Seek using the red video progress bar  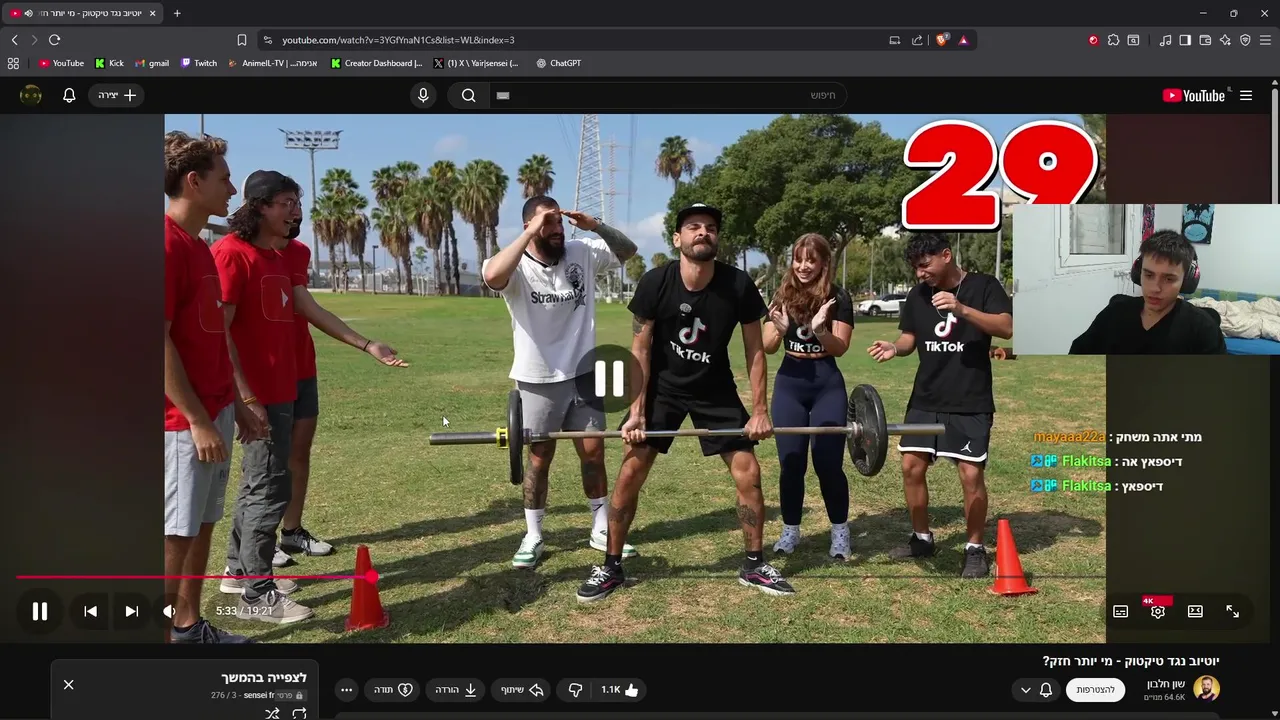(560, 577)
